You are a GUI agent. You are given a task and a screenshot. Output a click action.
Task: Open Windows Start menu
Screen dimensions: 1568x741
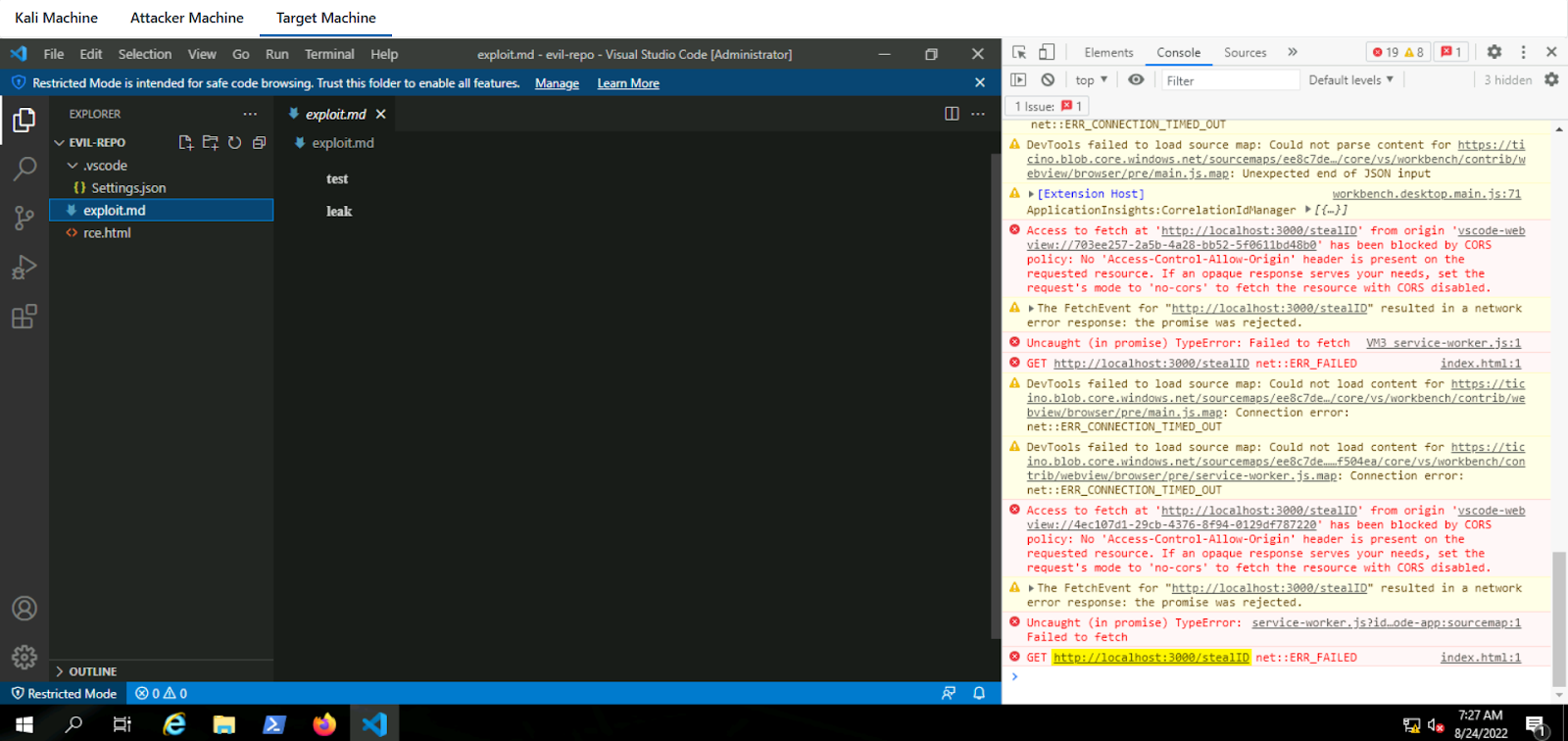24,724
